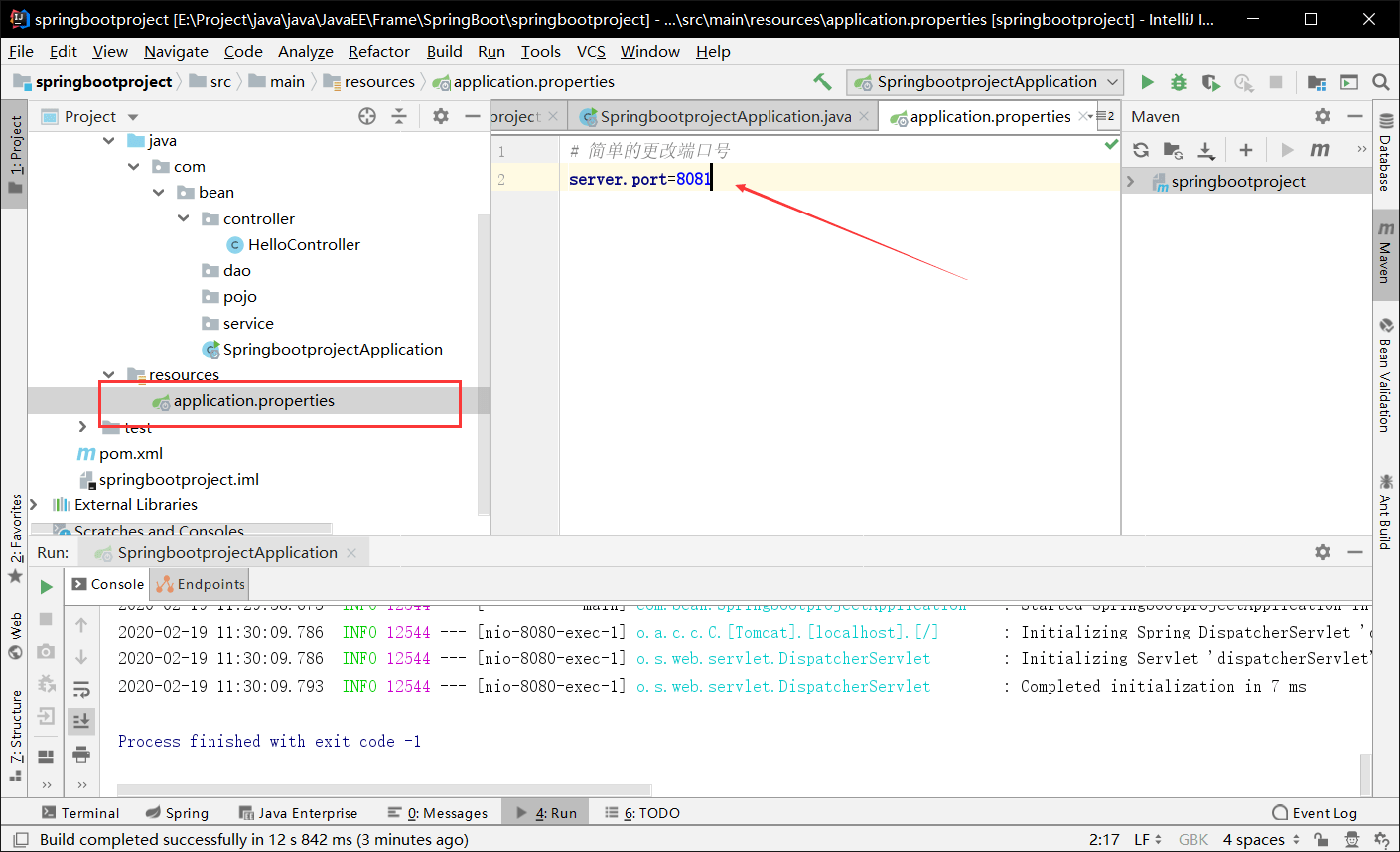Rerun the application from the Run panel
This screenshot has width=1400, height=852.
click(x=46, y=587)
